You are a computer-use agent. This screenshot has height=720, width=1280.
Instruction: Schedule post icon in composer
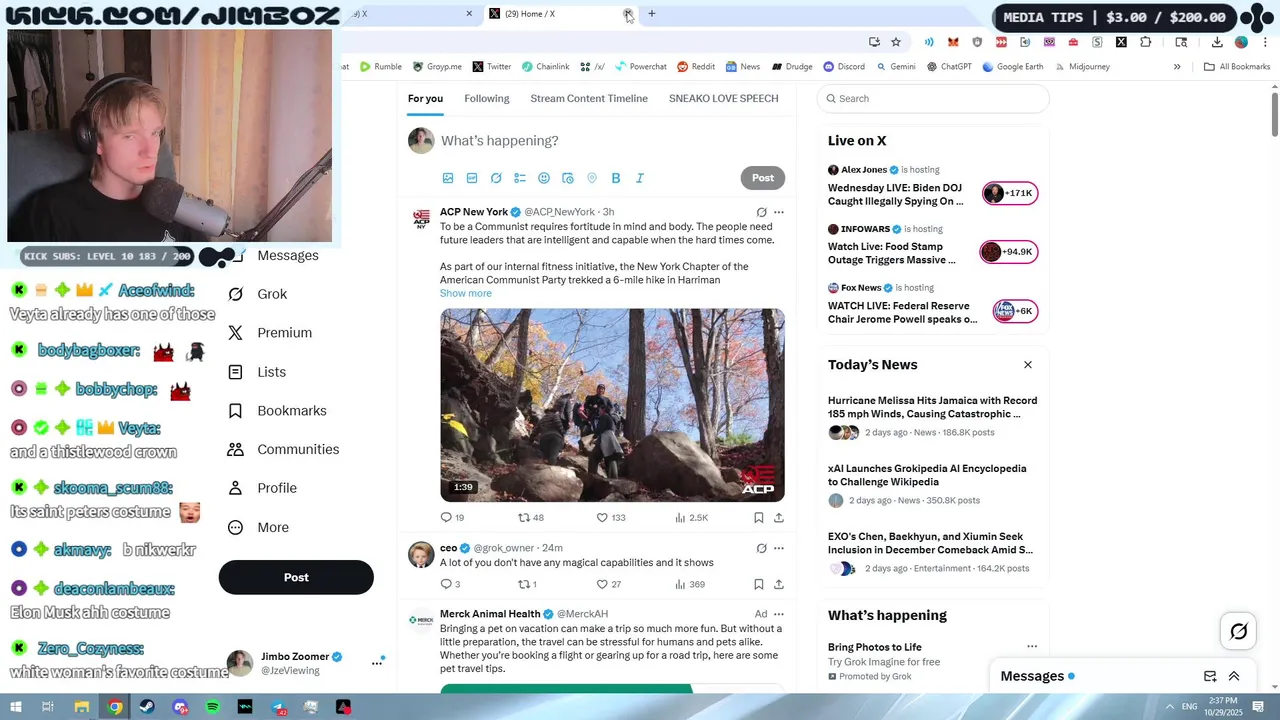click(x=568, y=178)
